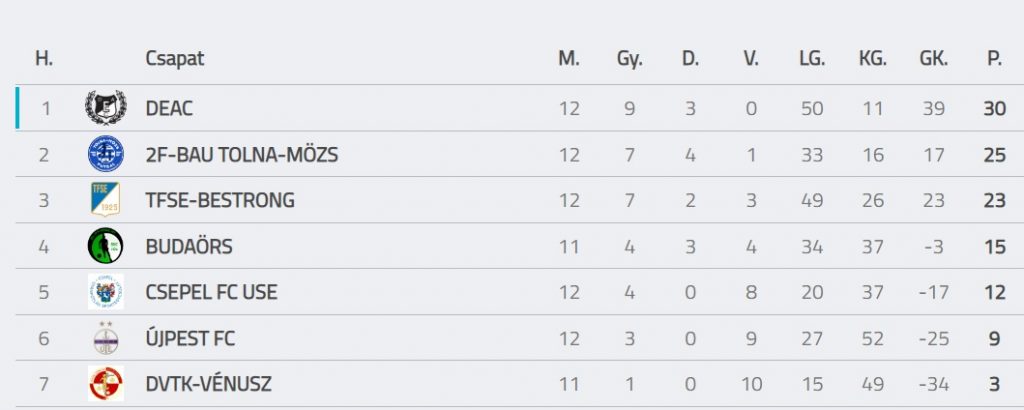This screenshot has width=1024, height=410.
Task: Select the TFSE-BESTRONG team name
Action: point(220,200)
